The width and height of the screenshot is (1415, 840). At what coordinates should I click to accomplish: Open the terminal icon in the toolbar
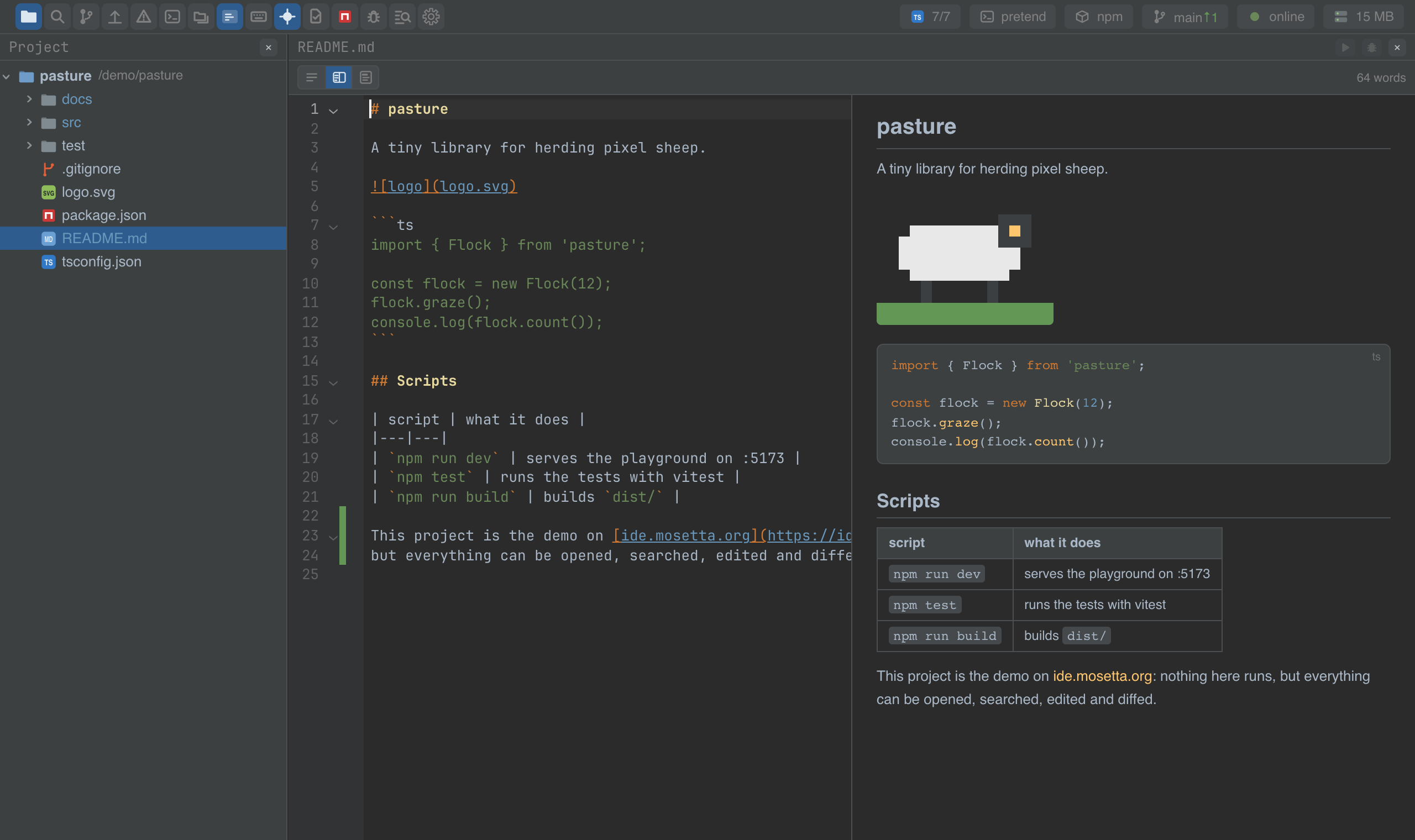172,17
